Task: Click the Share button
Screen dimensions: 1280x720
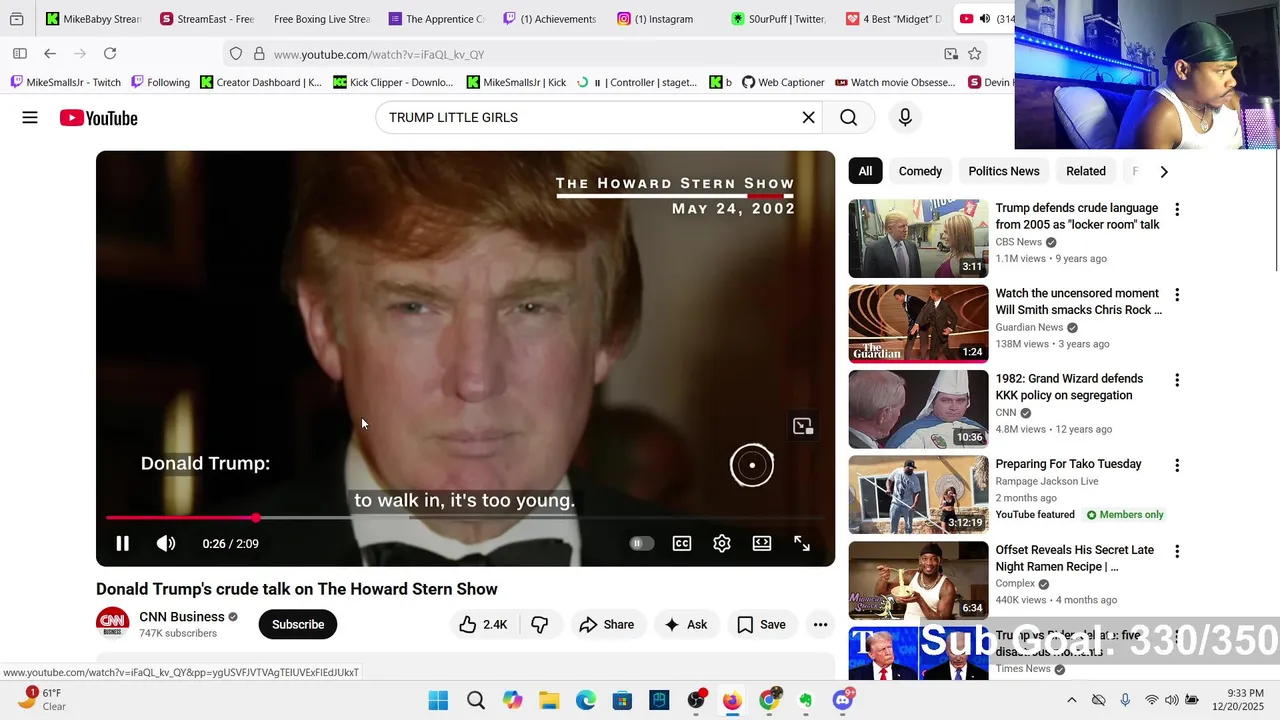Action: [607, 624]
